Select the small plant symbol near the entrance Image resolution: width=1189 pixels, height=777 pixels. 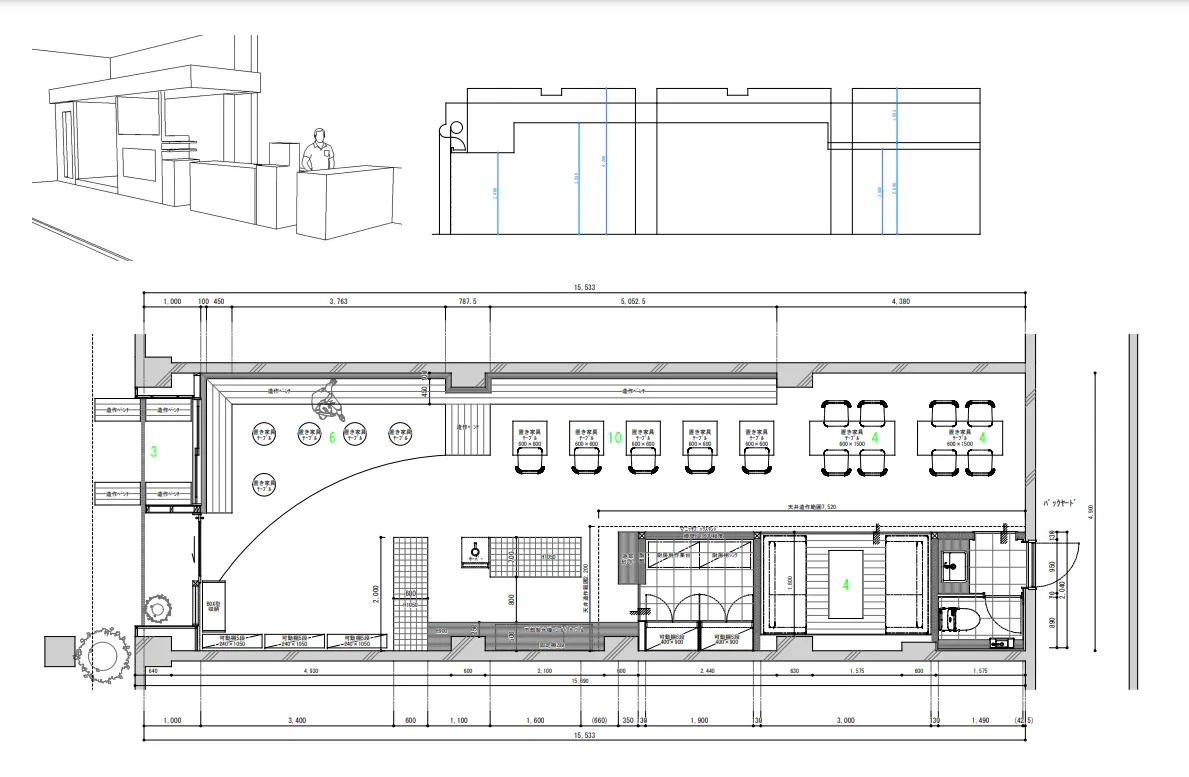click(x=158, y=606)
